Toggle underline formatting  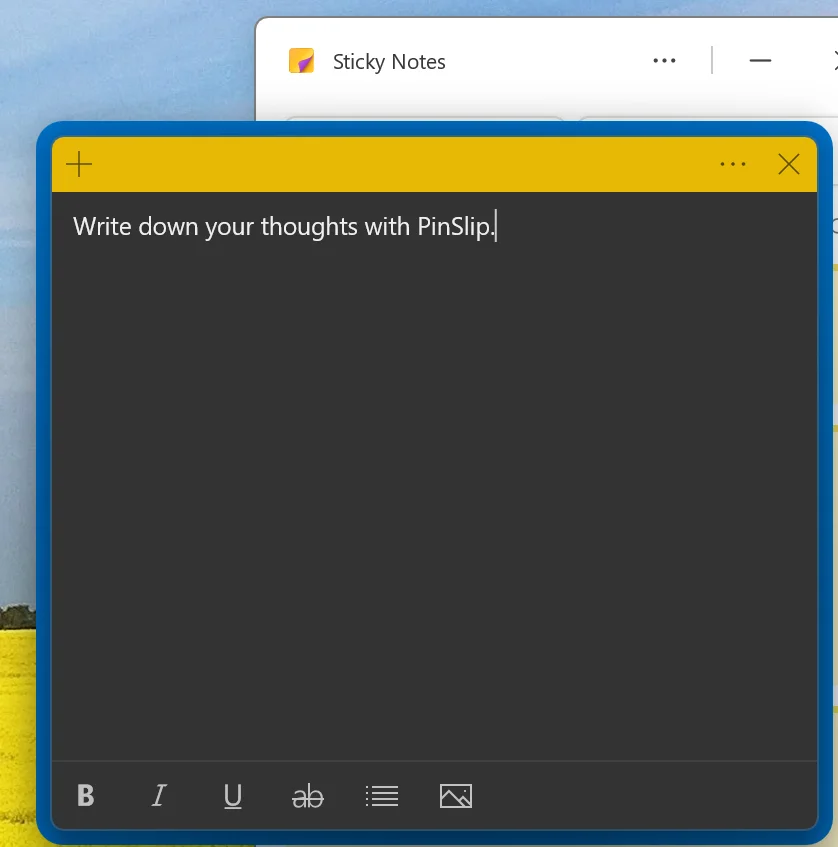point(233,796)
